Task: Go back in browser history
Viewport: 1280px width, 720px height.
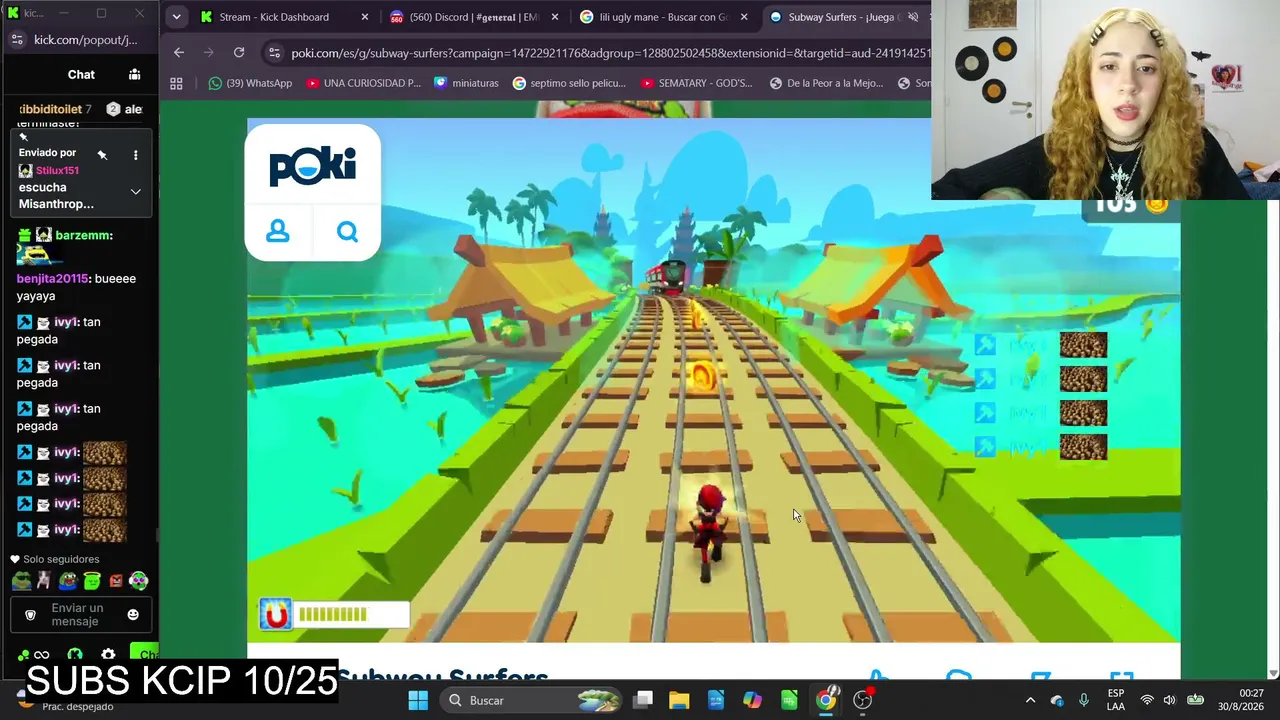Action: point(179,52)
